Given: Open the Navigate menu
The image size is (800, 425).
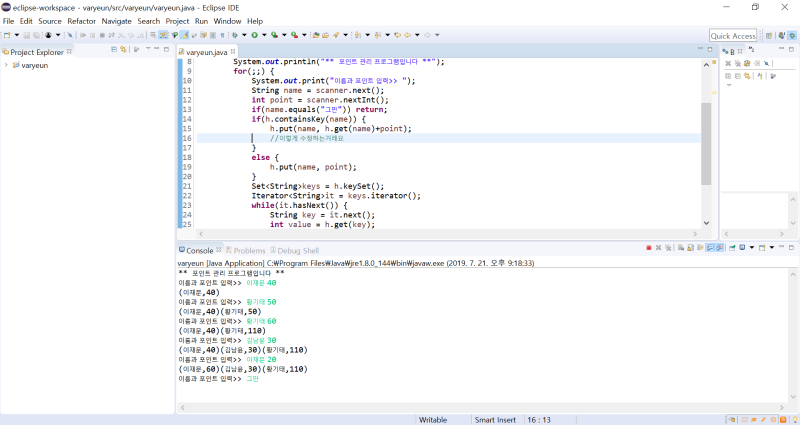Looking at the screenshot, I should coord(116,21).
